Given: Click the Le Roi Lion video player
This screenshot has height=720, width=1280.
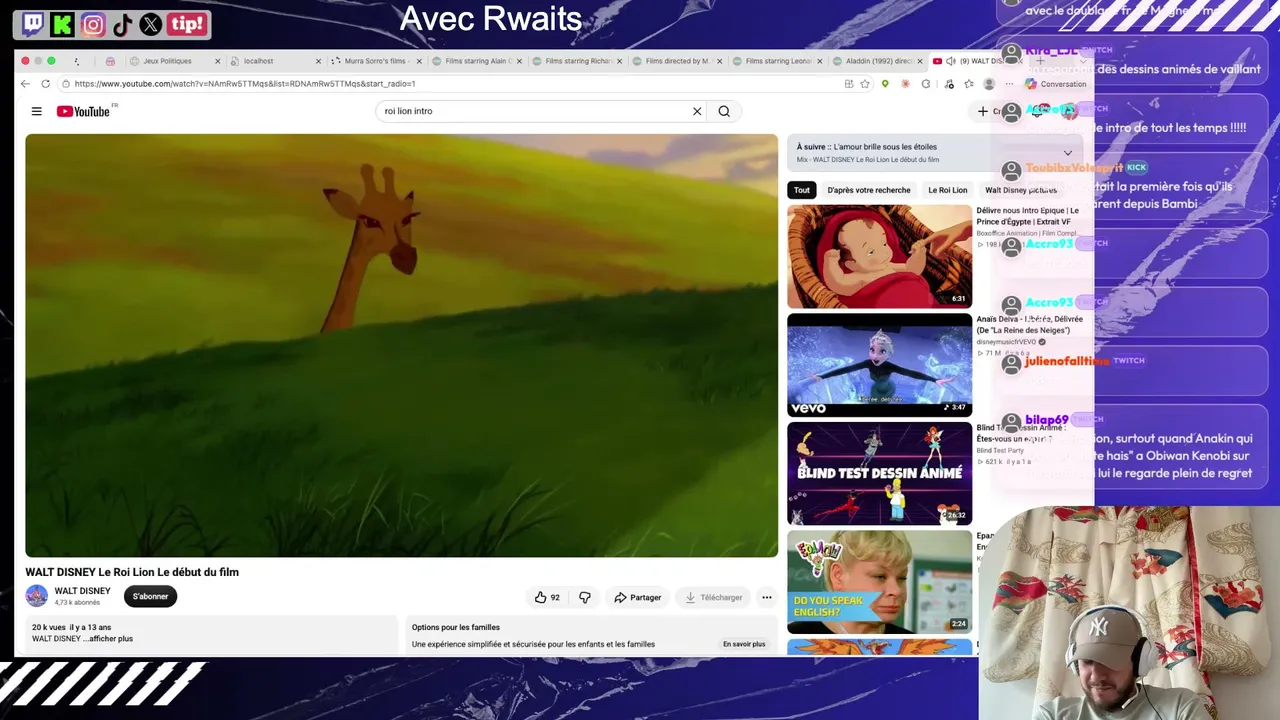Looking at the screenshot, I should click(x=401, y=345).
